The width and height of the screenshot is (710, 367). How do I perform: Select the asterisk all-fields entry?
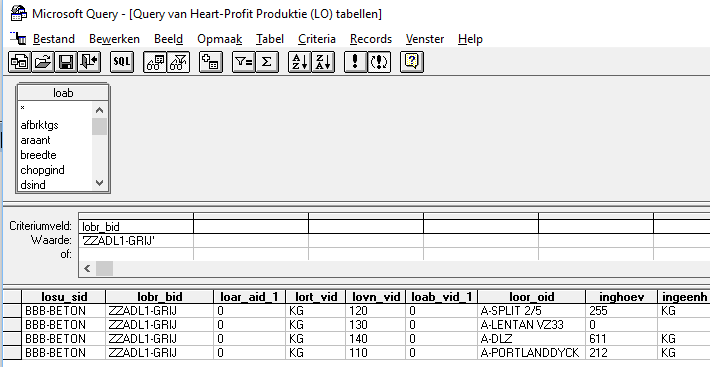(23, 109)
